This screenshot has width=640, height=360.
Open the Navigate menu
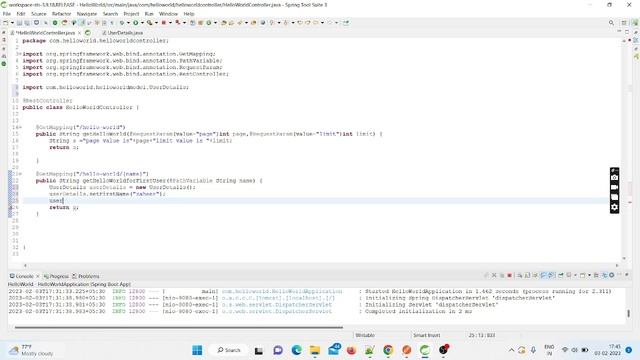pyautogui.click(x=87, y=14)
